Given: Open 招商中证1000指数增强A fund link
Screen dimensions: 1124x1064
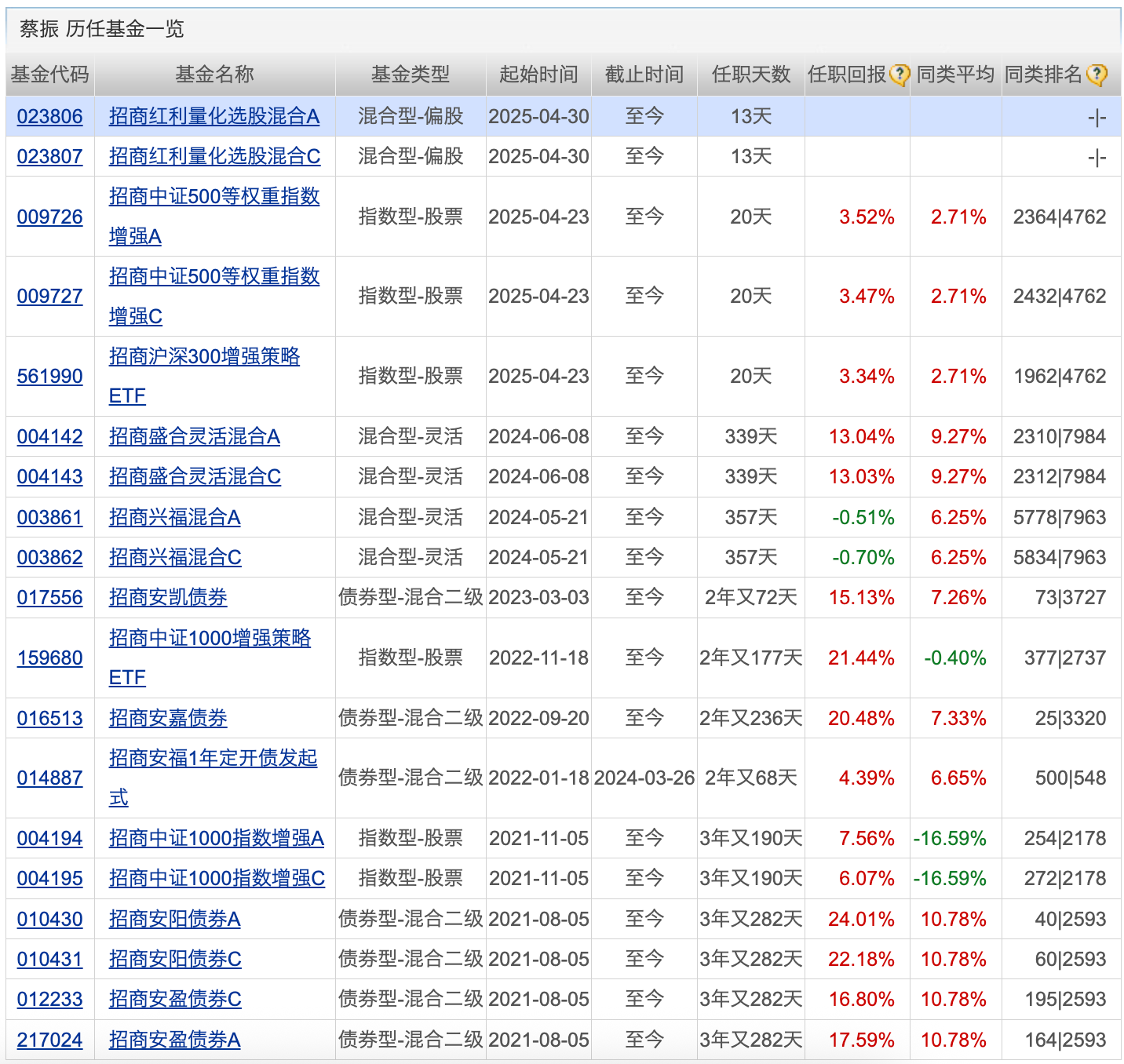Looking at the screenshot, I should point(217,839).
